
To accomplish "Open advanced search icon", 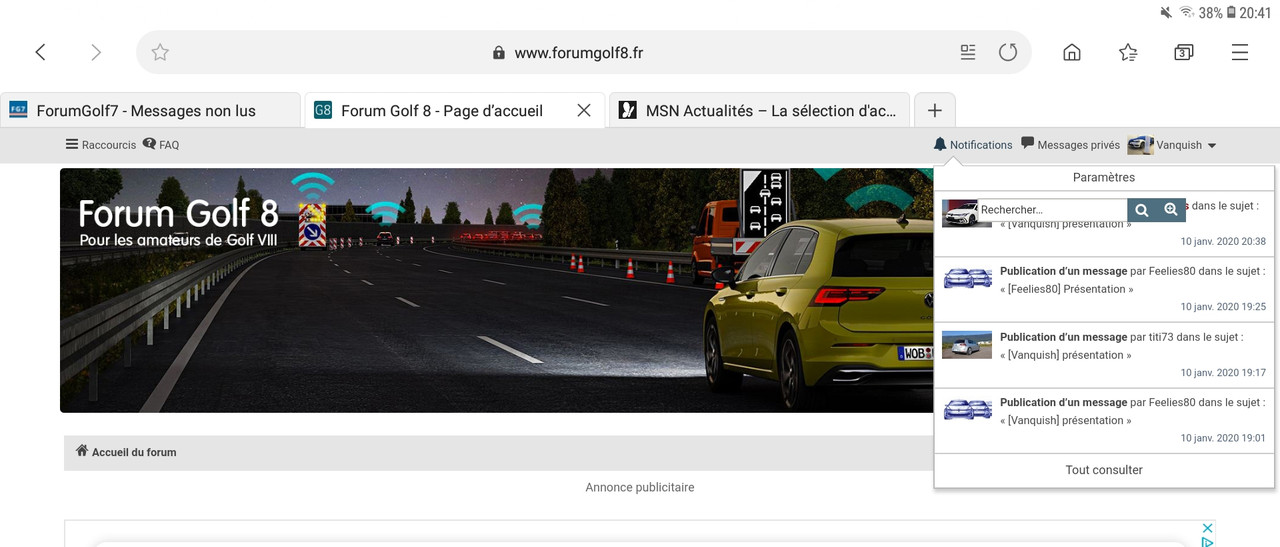I will pyautogui.click(x=1171, y=210).
